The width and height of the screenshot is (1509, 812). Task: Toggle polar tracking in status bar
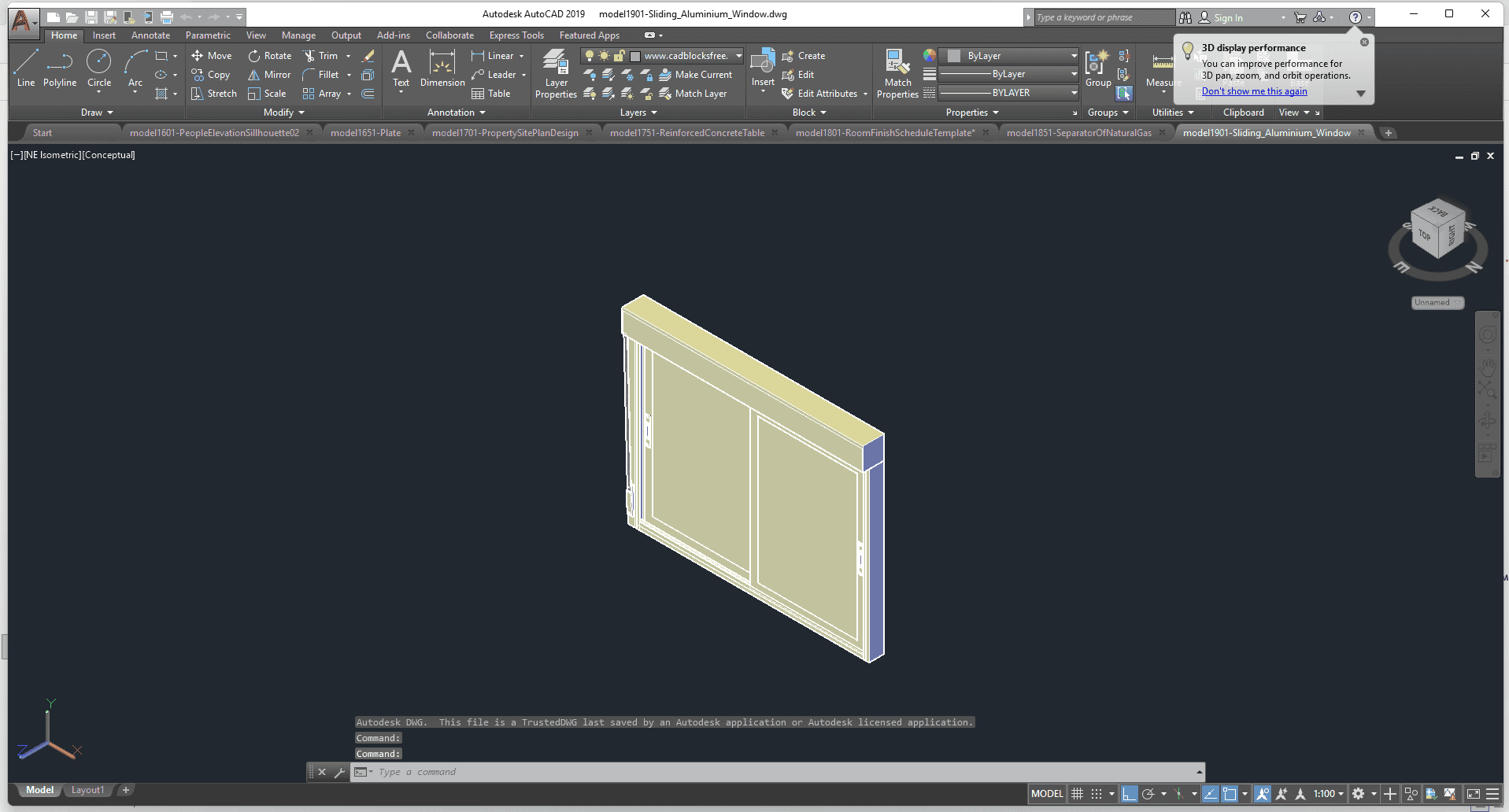pyautogui.click(x=1148, y=794)
